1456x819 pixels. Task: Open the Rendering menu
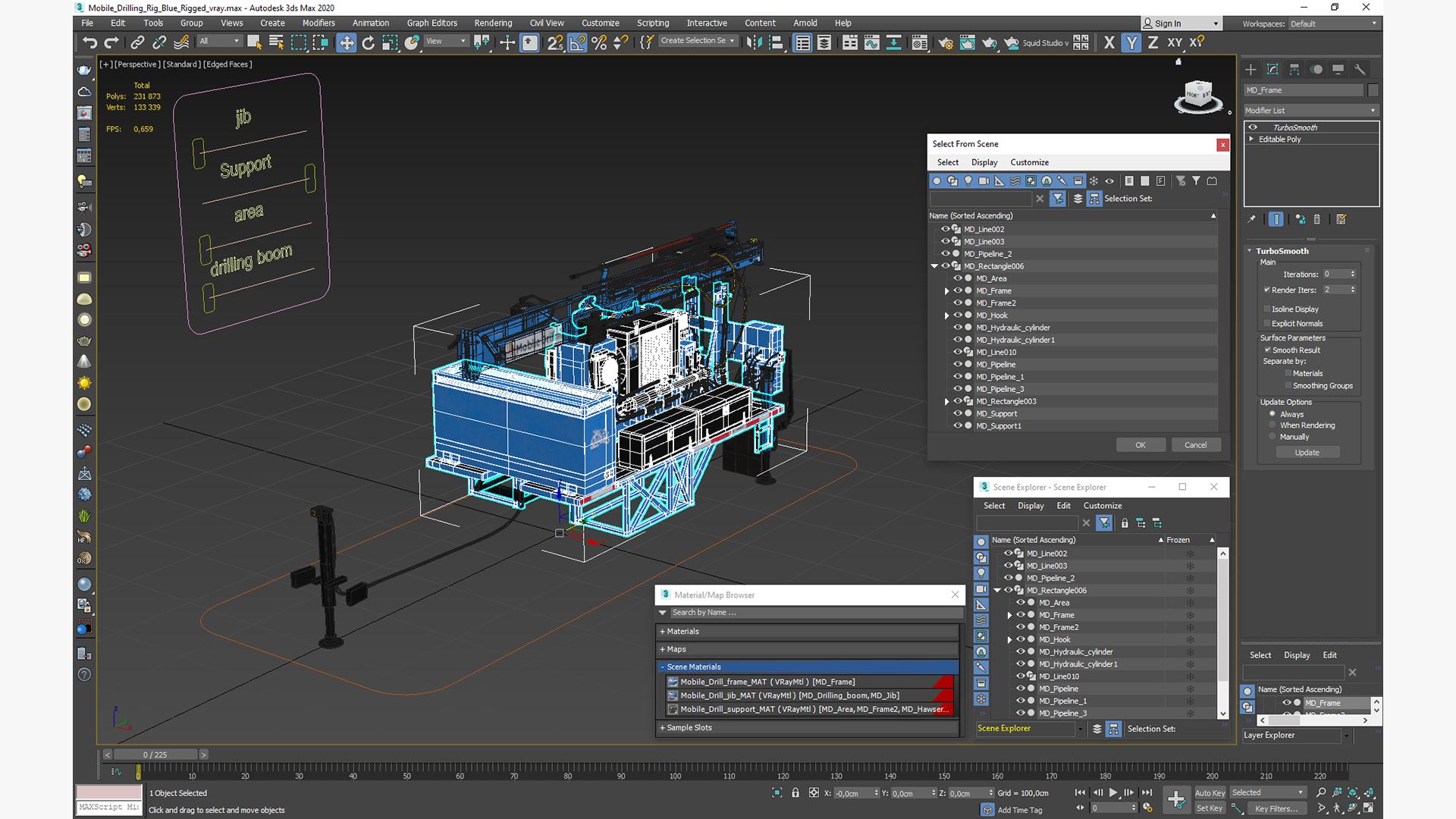tap(493, 23)
